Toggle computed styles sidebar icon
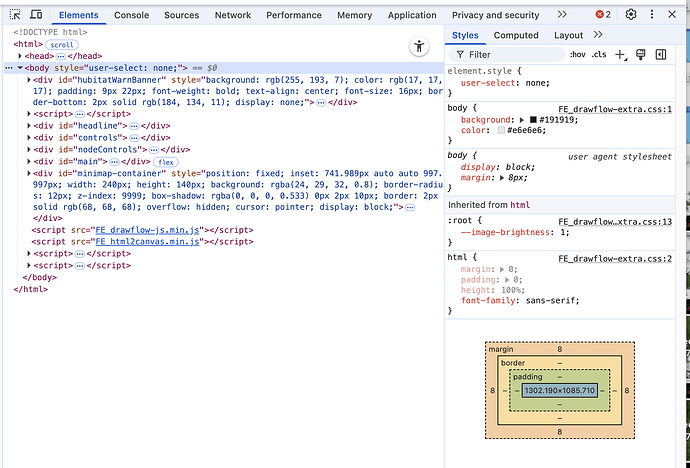The width and height of the screenshot is (690, 468). pos(661,55)
